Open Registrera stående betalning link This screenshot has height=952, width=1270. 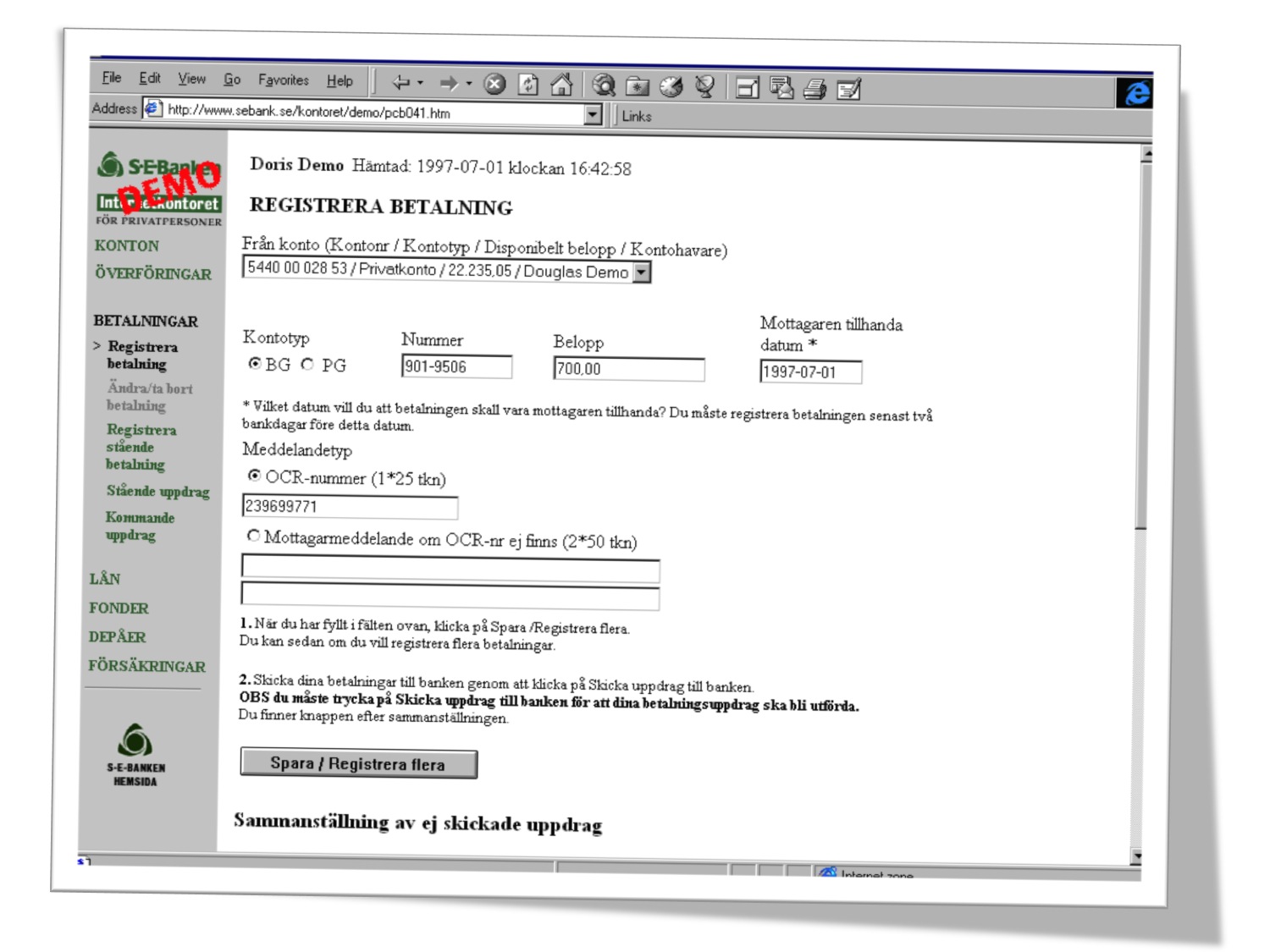pos(141,447)
